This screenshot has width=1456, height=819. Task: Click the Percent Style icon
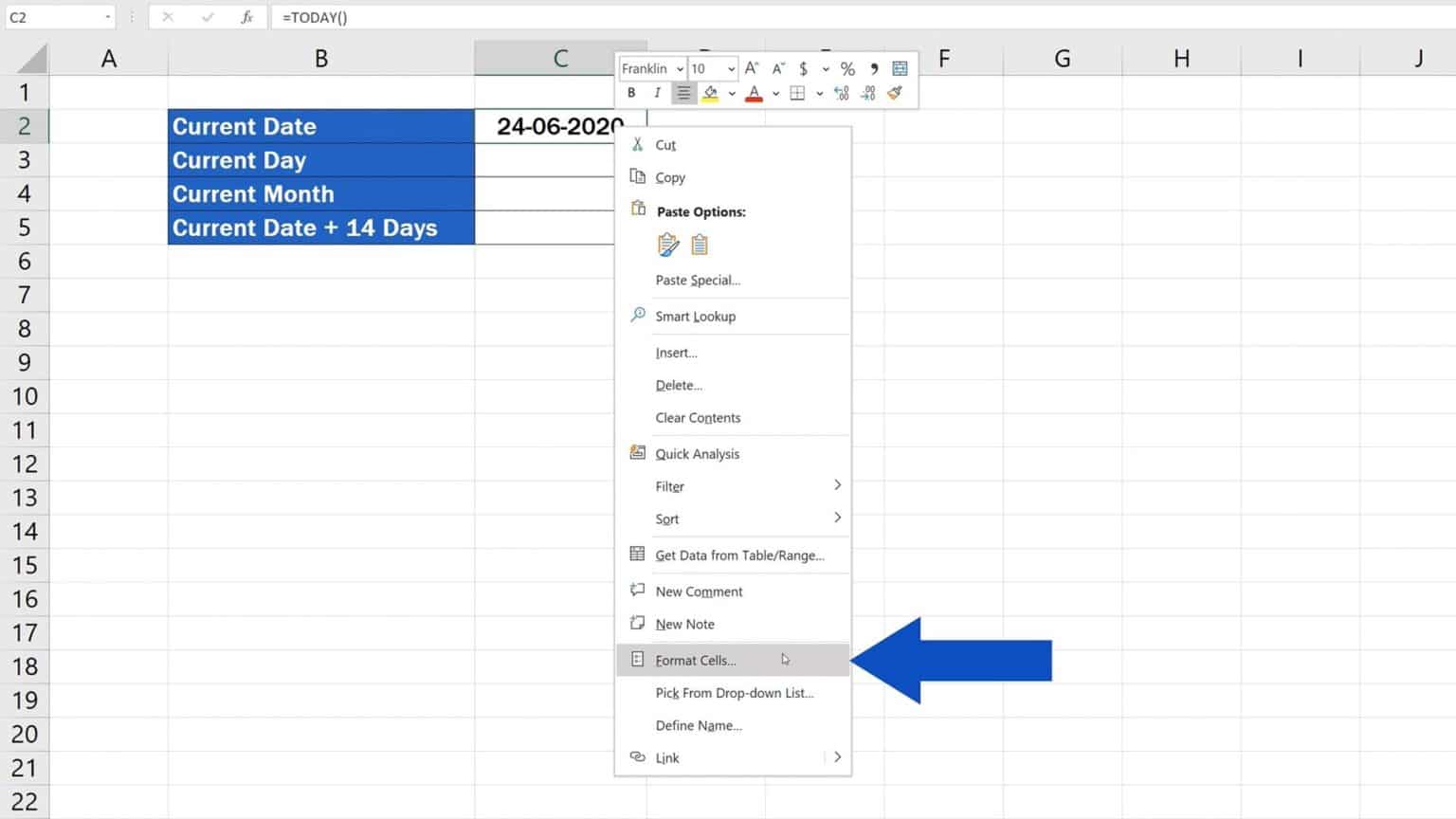tap(848, 68)
